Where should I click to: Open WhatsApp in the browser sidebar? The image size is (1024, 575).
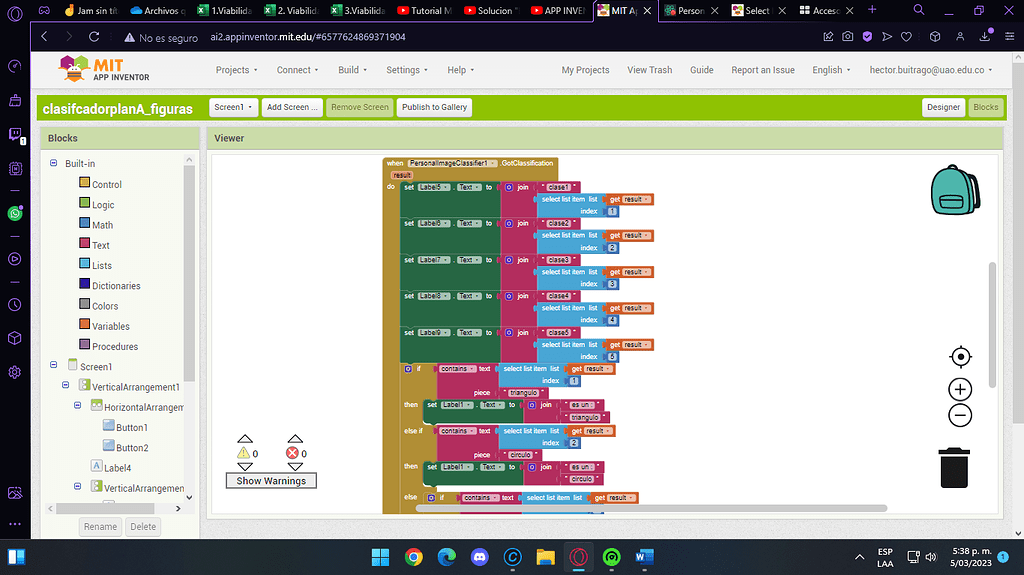15,213
